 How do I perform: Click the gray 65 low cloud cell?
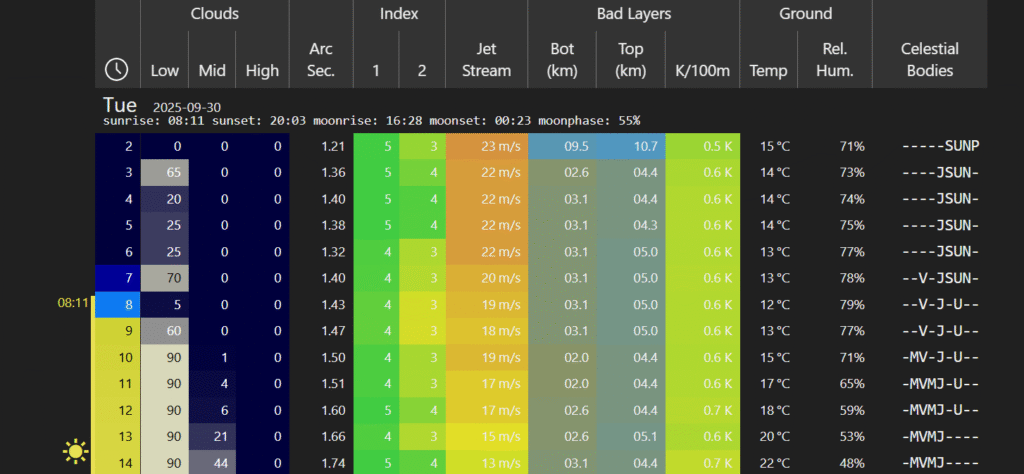pyautogui.click(x=165, y=172)
